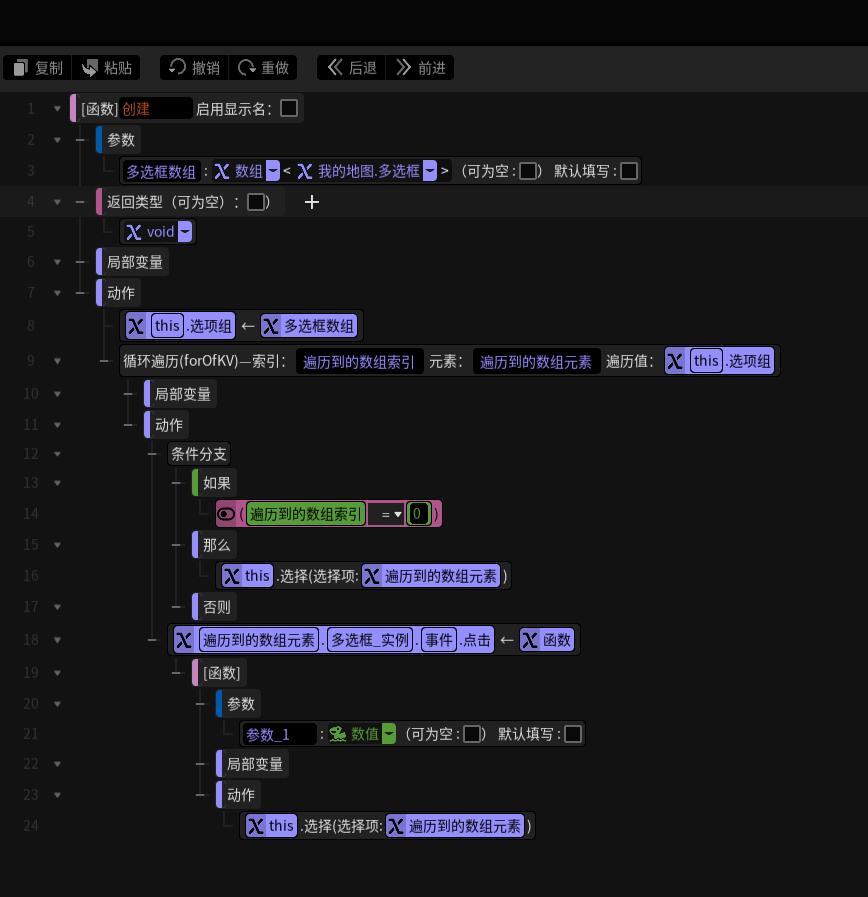Collapse line 15 那么 node

[57, 545]
